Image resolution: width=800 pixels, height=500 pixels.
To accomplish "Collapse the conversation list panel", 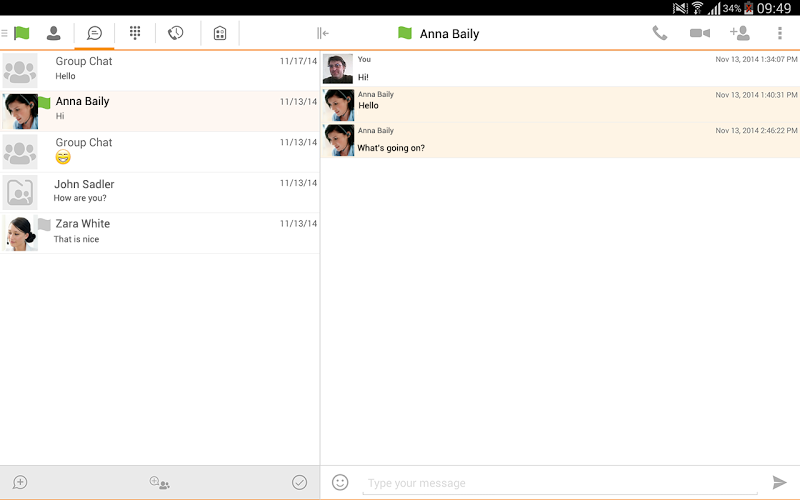I will pos(323,33).
